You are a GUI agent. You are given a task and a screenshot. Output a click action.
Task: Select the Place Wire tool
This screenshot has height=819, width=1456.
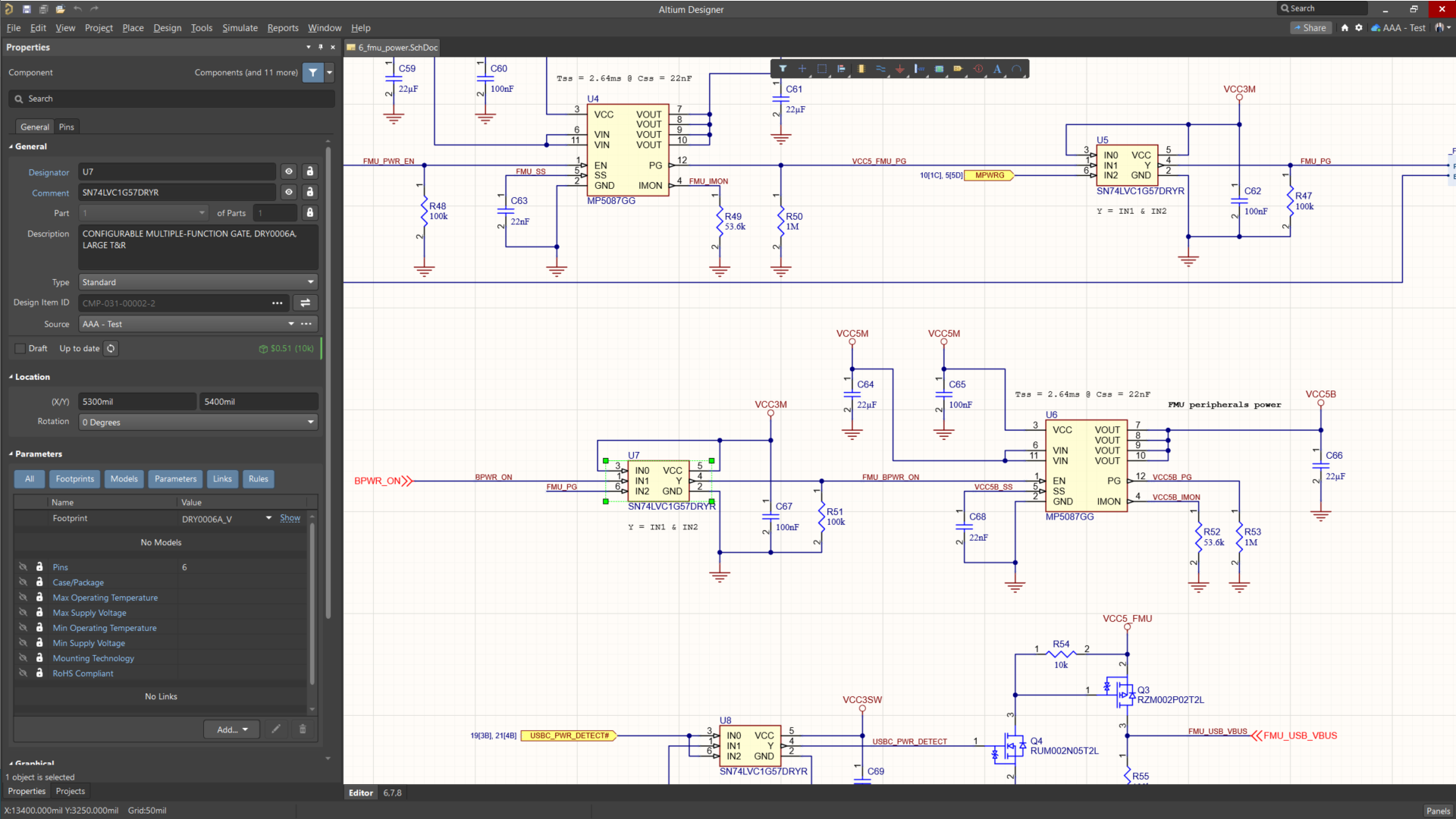tap(880, 69)
